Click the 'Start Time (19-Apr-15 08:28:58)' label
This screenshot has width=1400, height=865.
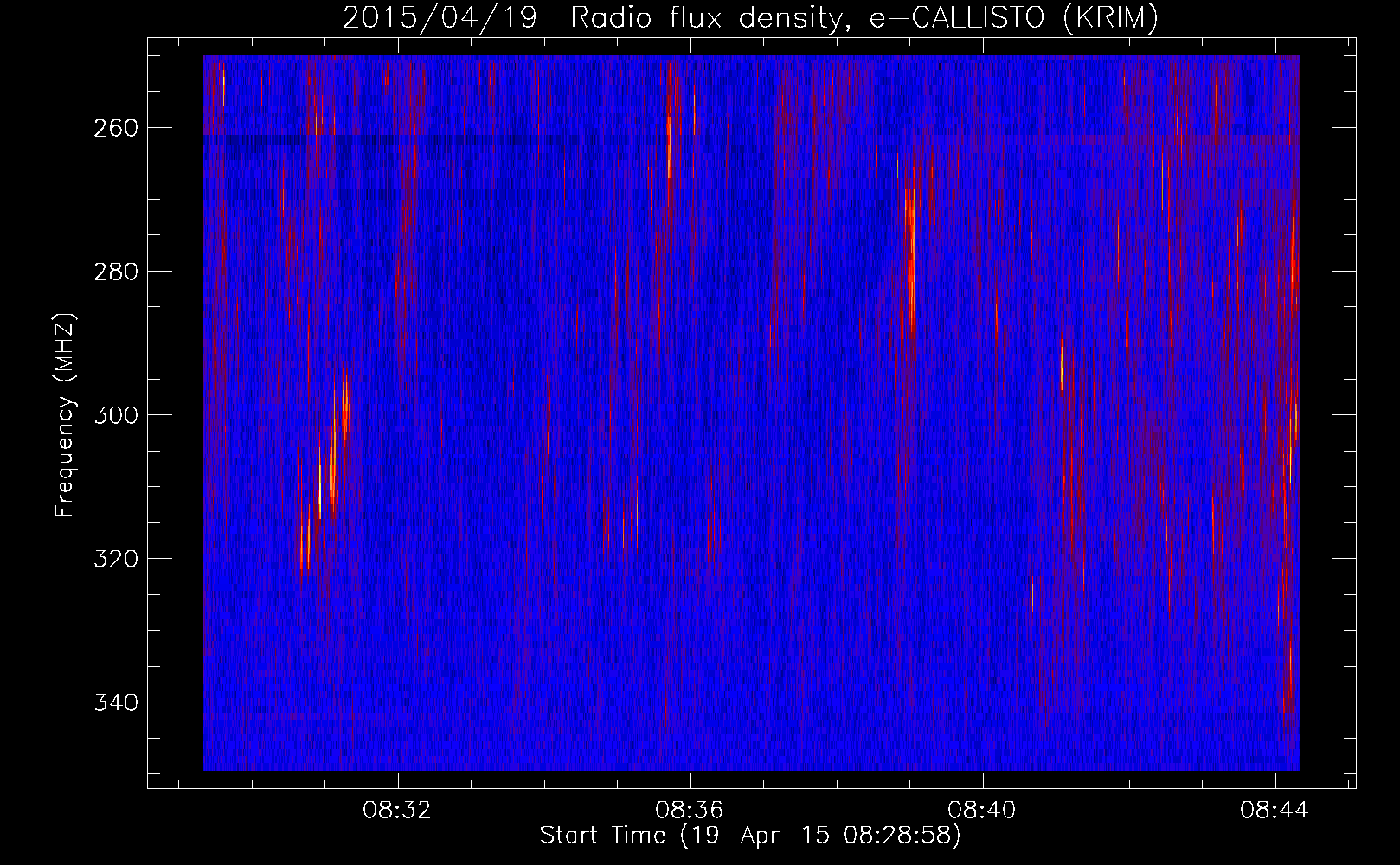point(750,836)
